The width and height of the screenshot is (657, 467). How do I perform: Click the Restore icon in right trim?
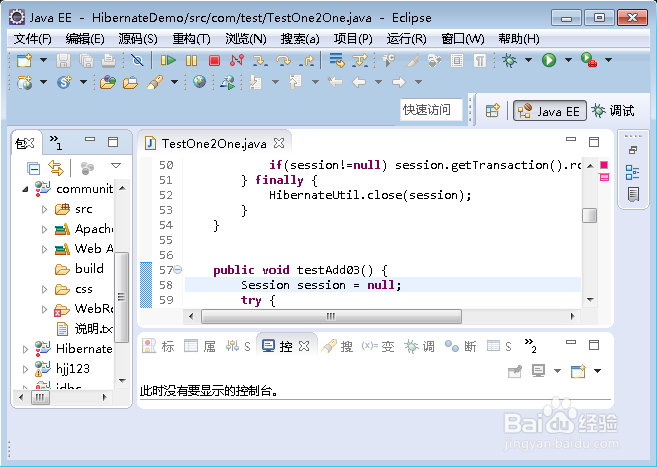pos(633,150)
